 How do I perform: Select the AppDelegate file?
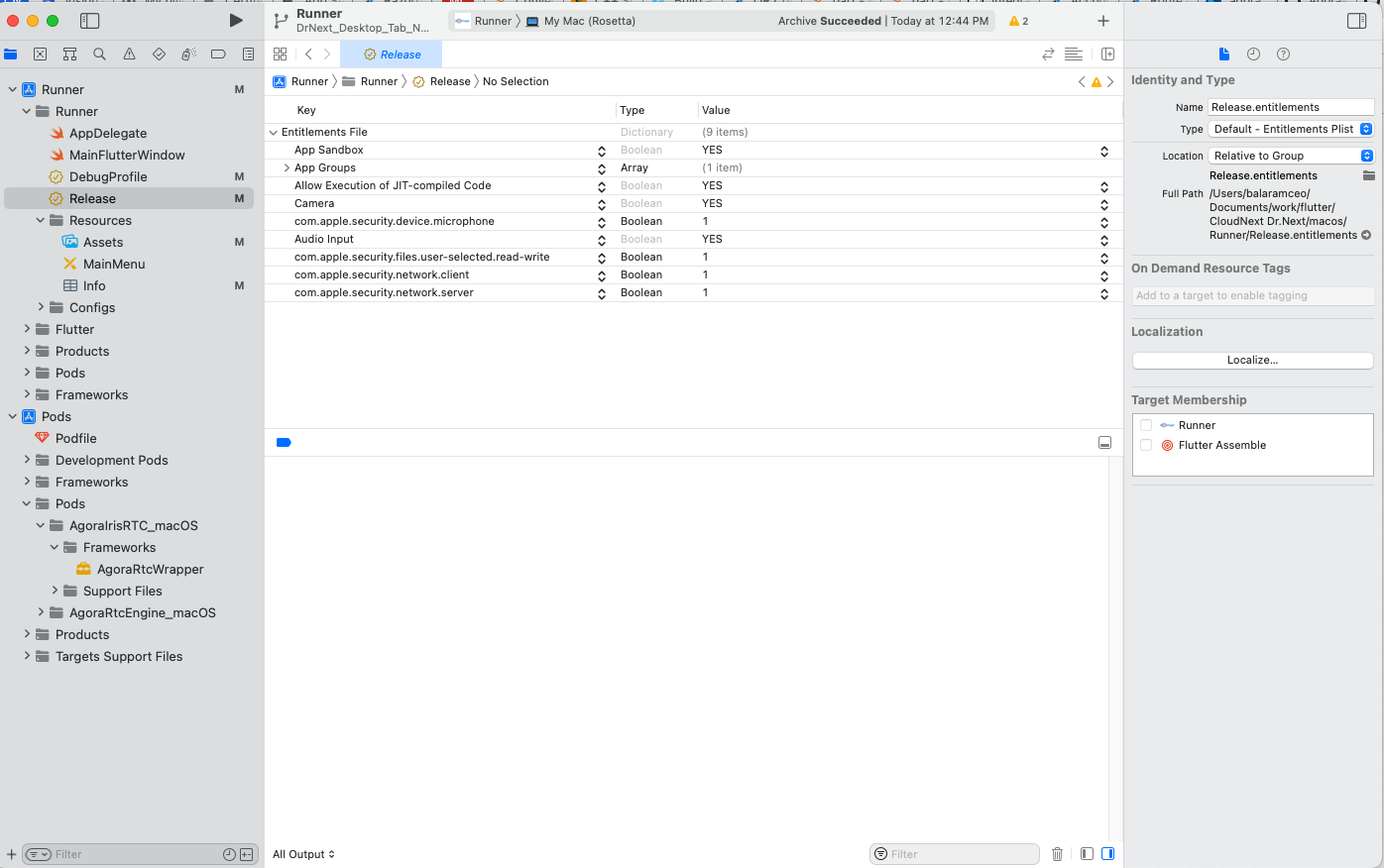pos(108,133)
